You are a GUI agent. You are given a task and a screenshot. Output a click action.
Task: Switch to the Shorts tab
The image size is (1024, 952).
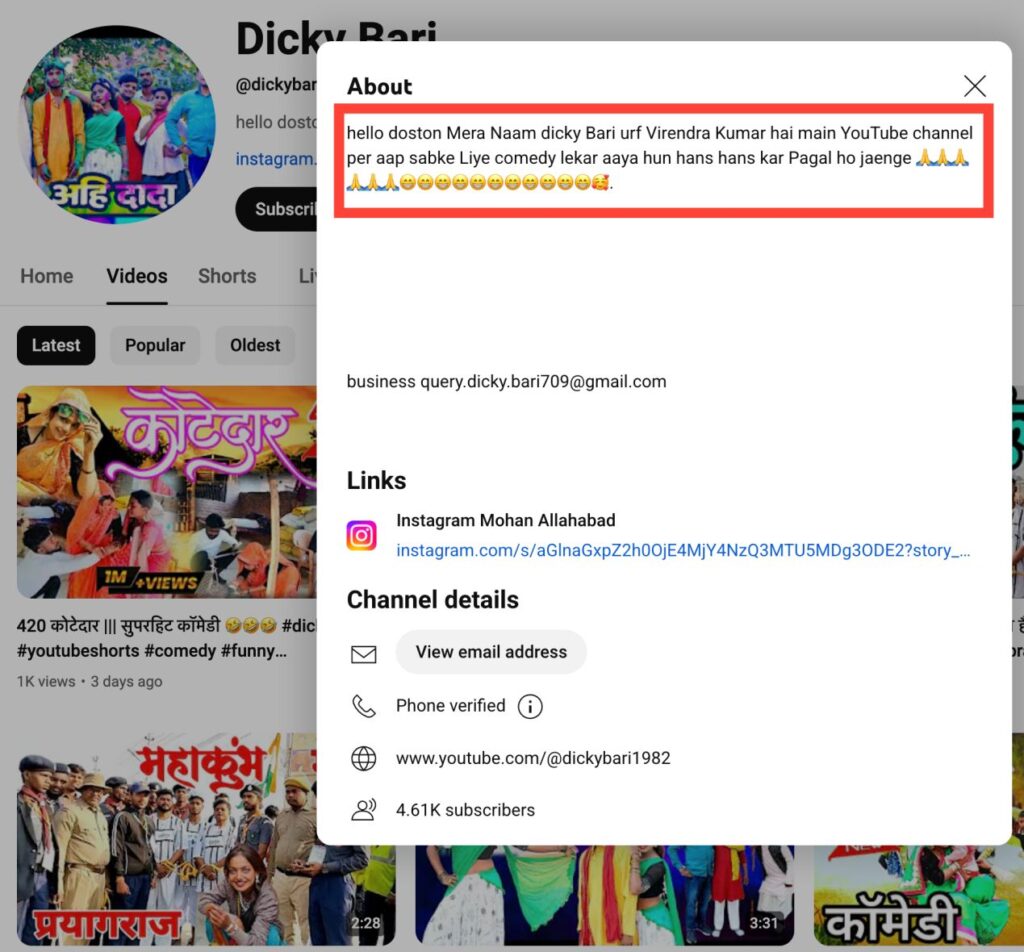[x=227, y=276]
